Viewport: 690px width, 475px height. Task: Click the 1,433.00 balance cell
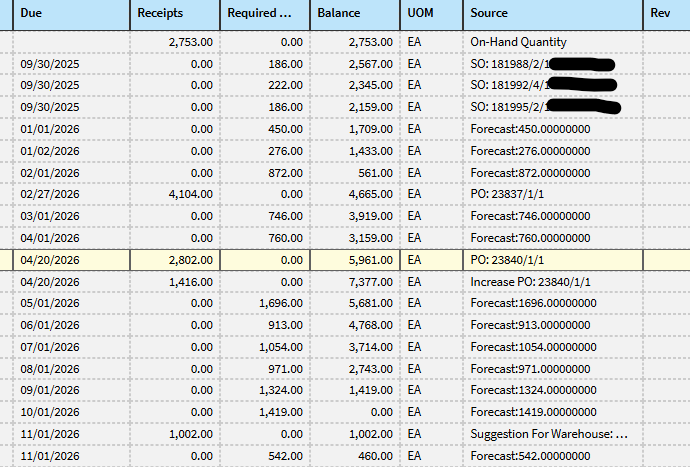(x=355, y=151)
